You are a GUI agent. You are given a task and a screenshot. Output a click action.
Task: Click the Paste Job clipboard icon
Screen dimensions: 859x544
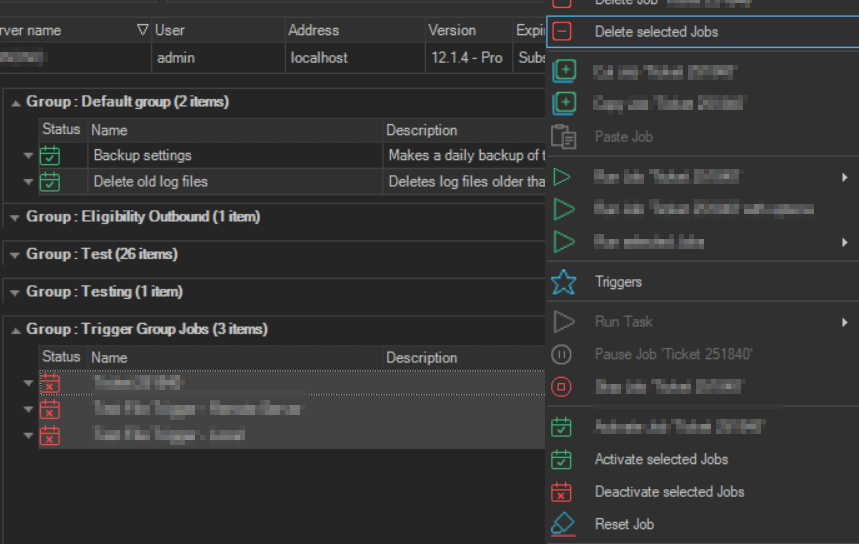[564, 137]
